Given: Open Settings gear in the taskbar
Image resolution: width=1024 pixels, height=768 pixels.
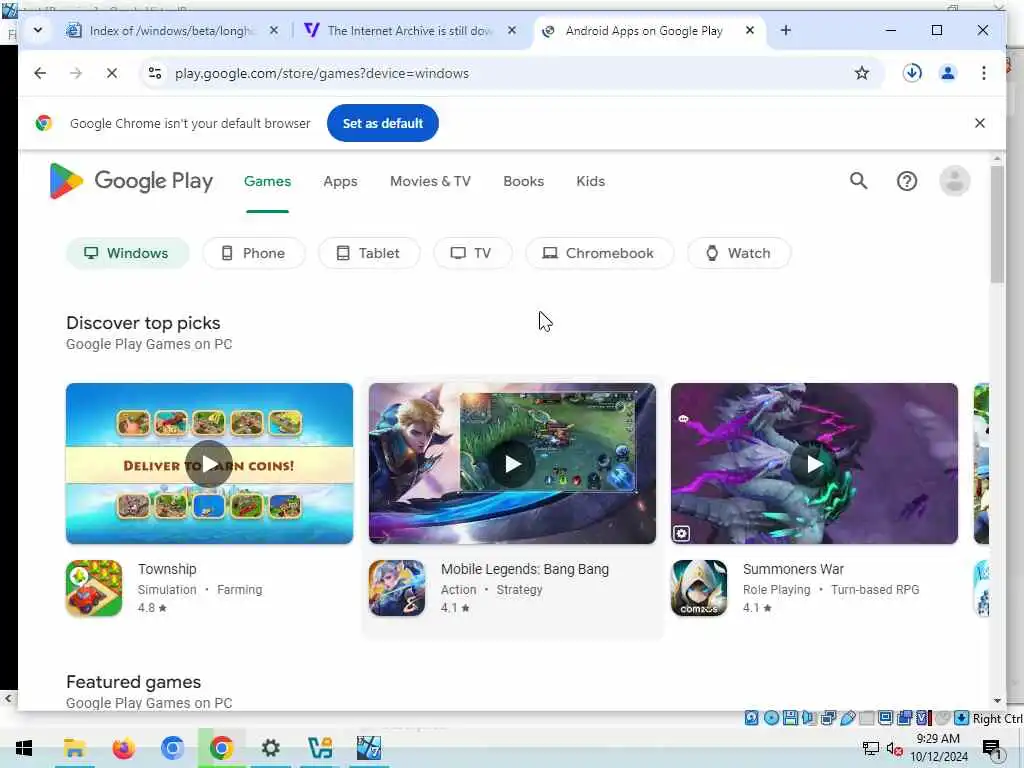Looking at the screenshot, I should (270, 748).
